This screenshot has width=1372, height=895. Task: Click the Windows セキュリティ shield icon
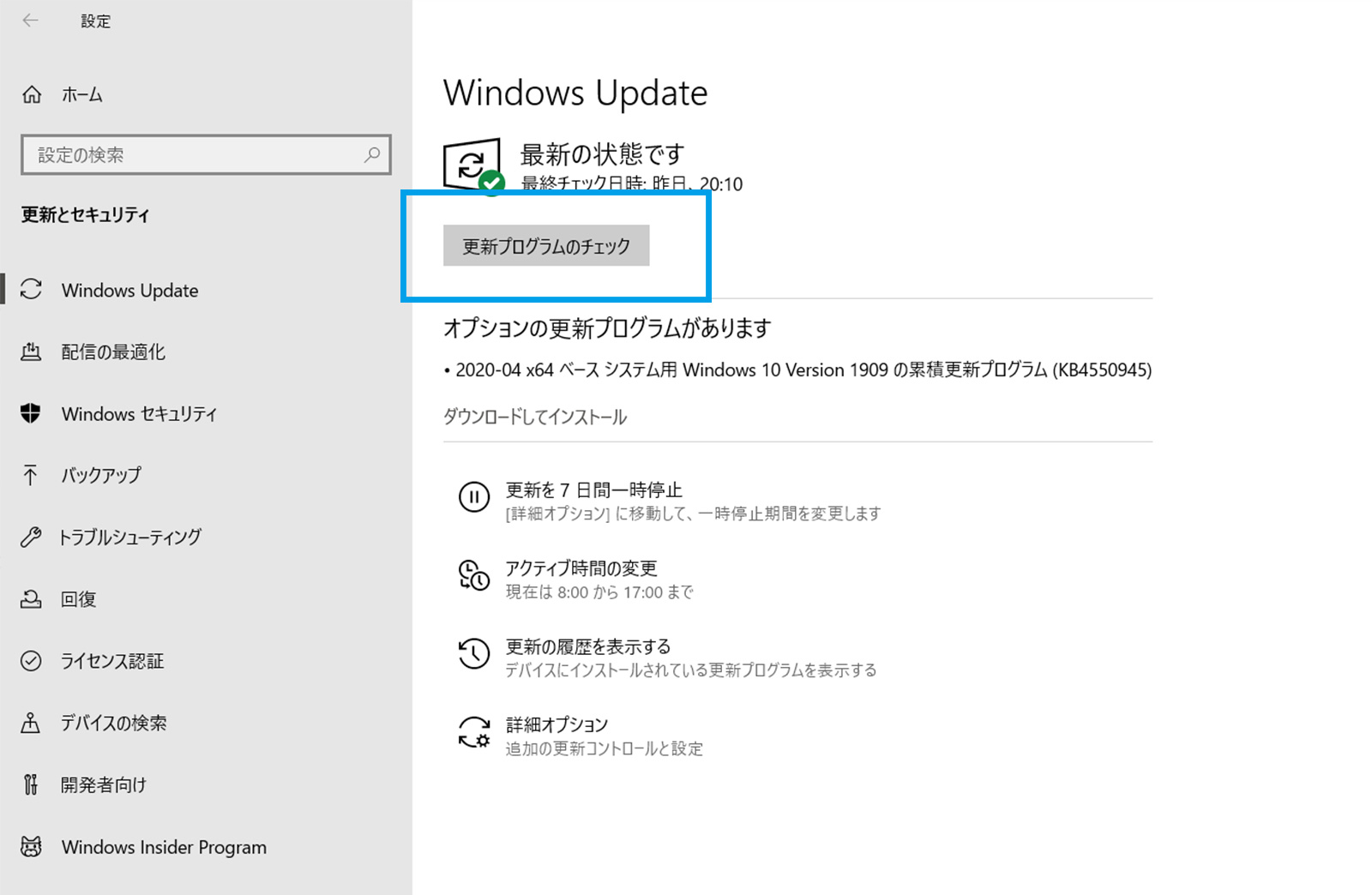click(31, 413)
